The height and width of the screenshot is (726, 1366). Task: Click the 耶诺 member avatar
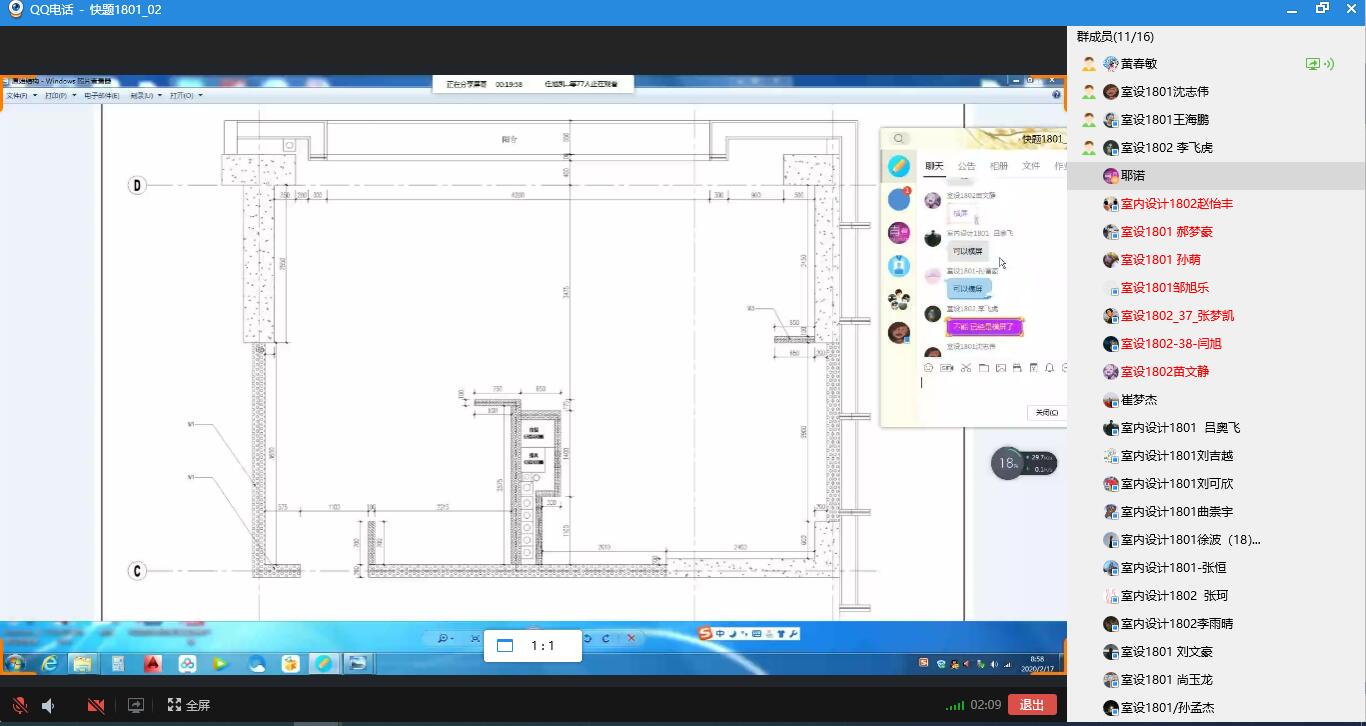1110,175
